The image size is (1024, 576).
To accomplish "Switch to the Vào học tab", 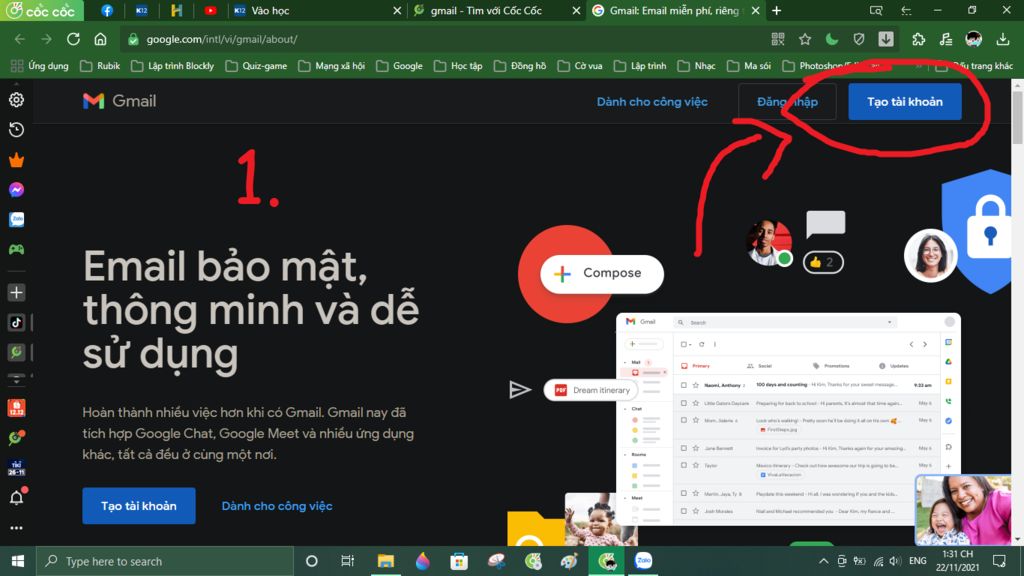I will [x=316, y=10].
